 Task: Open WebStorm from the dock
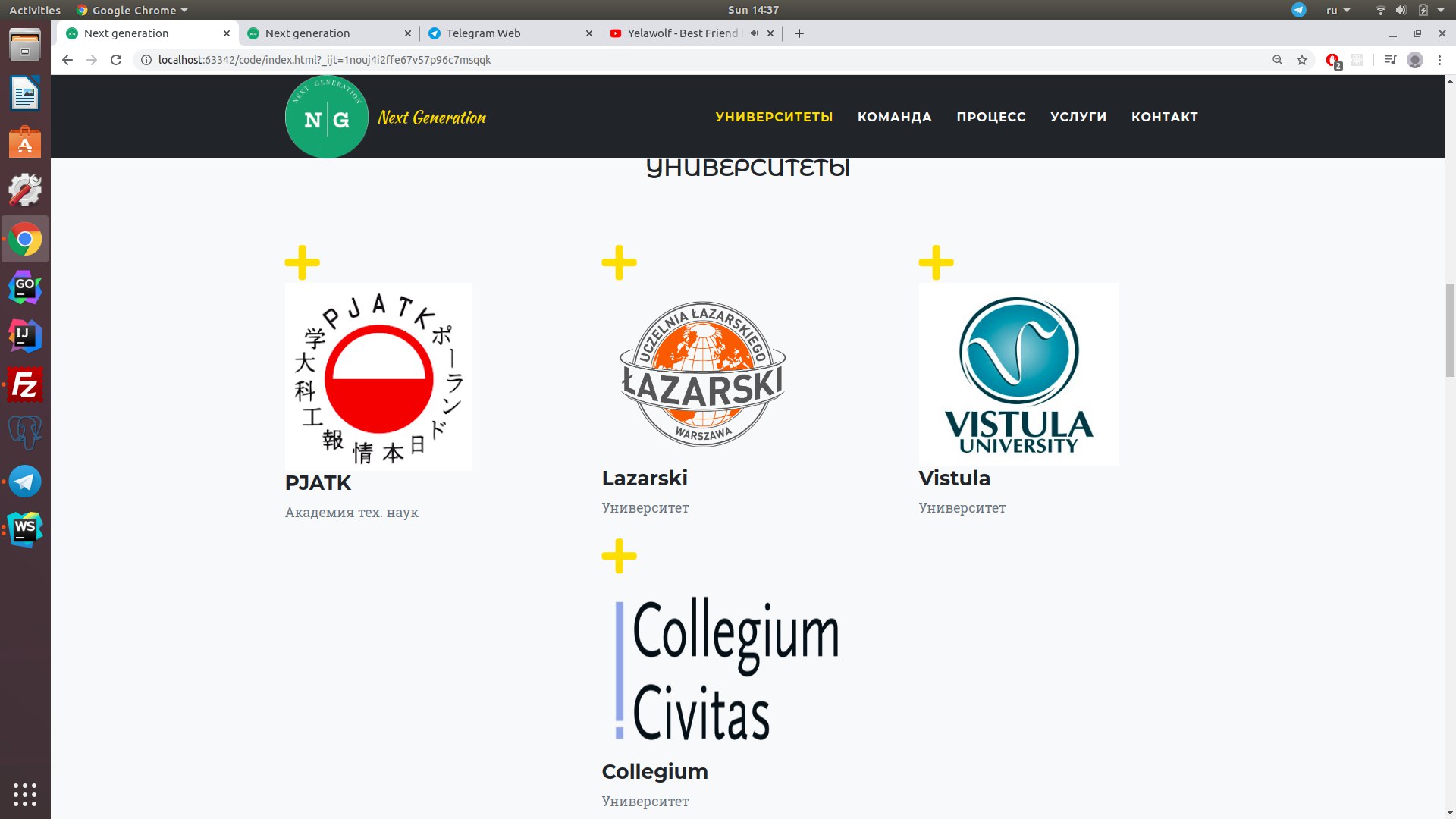click(25, 529)
